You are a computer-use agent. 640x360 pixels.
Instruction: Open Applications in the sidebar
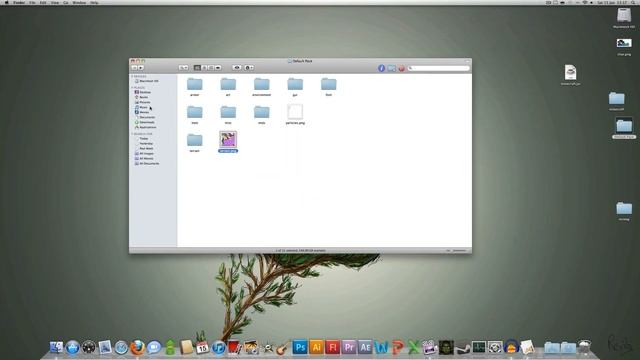tap(146, 127)
